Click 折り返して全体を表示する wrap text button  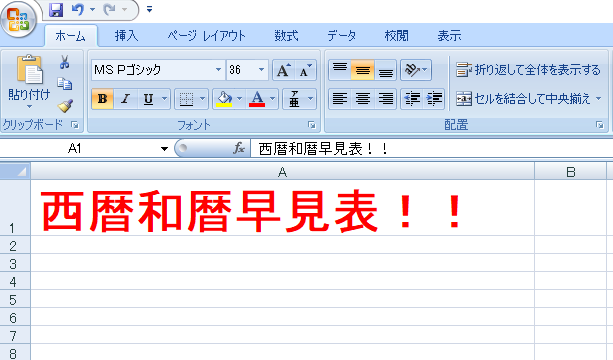(x=528, y=70)
